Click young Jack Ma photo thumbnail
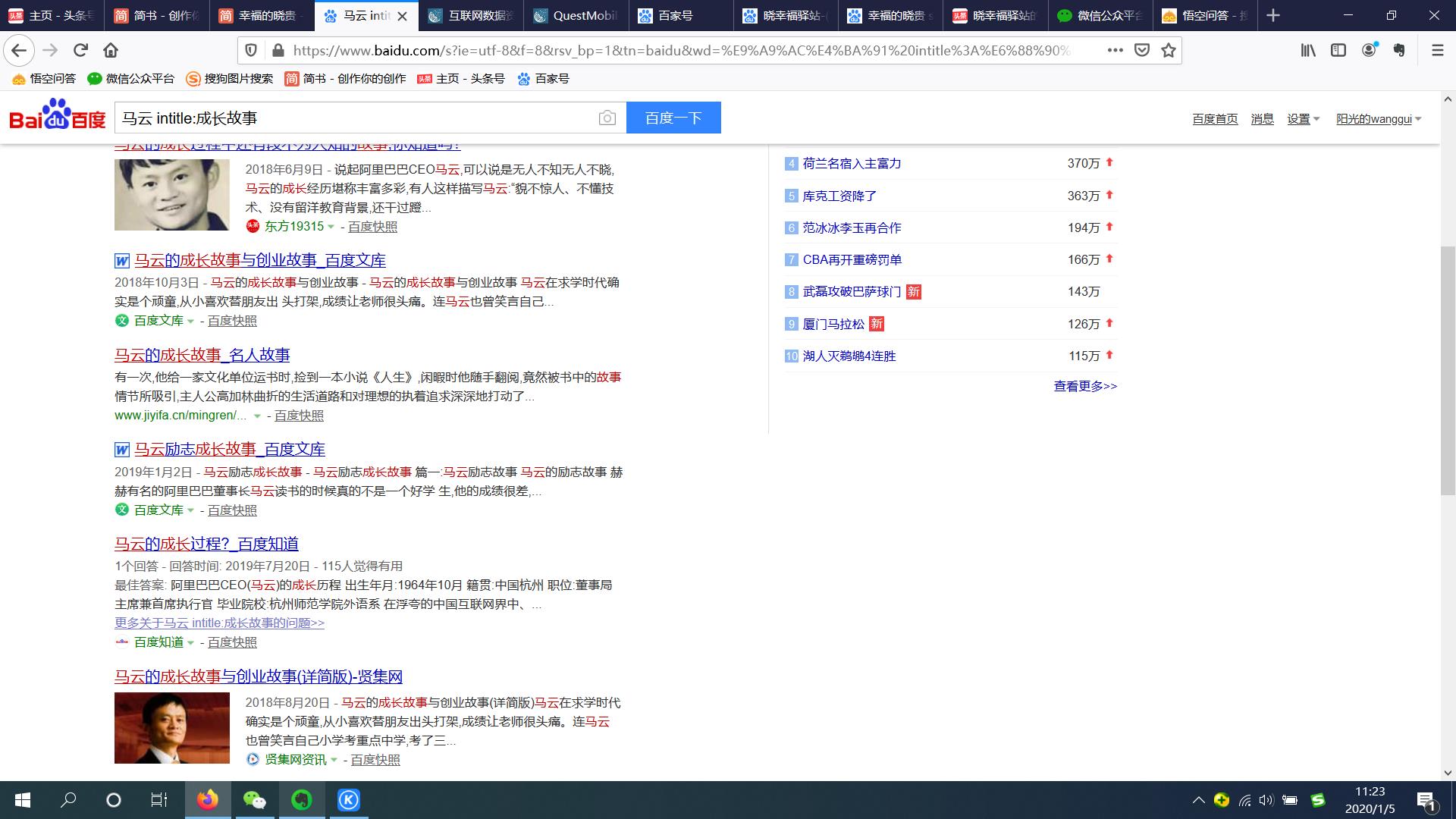The image size is (1456, 819). click(x=171, y=195)
